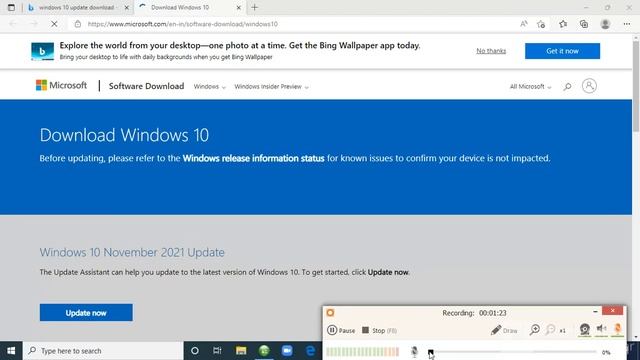
Task: Click the browser address bar URL
Action: point(183,24)
